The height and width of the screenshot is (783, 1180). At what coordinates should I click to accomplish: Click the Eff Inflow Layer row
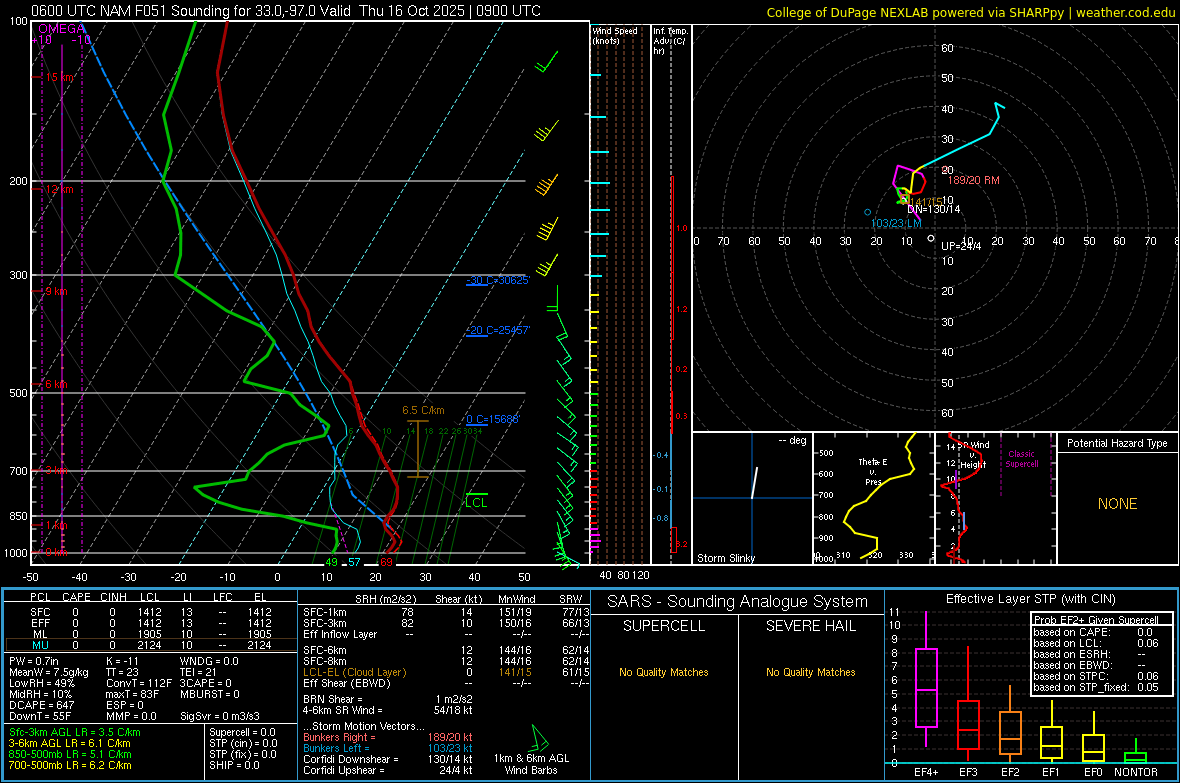point(446,634)
